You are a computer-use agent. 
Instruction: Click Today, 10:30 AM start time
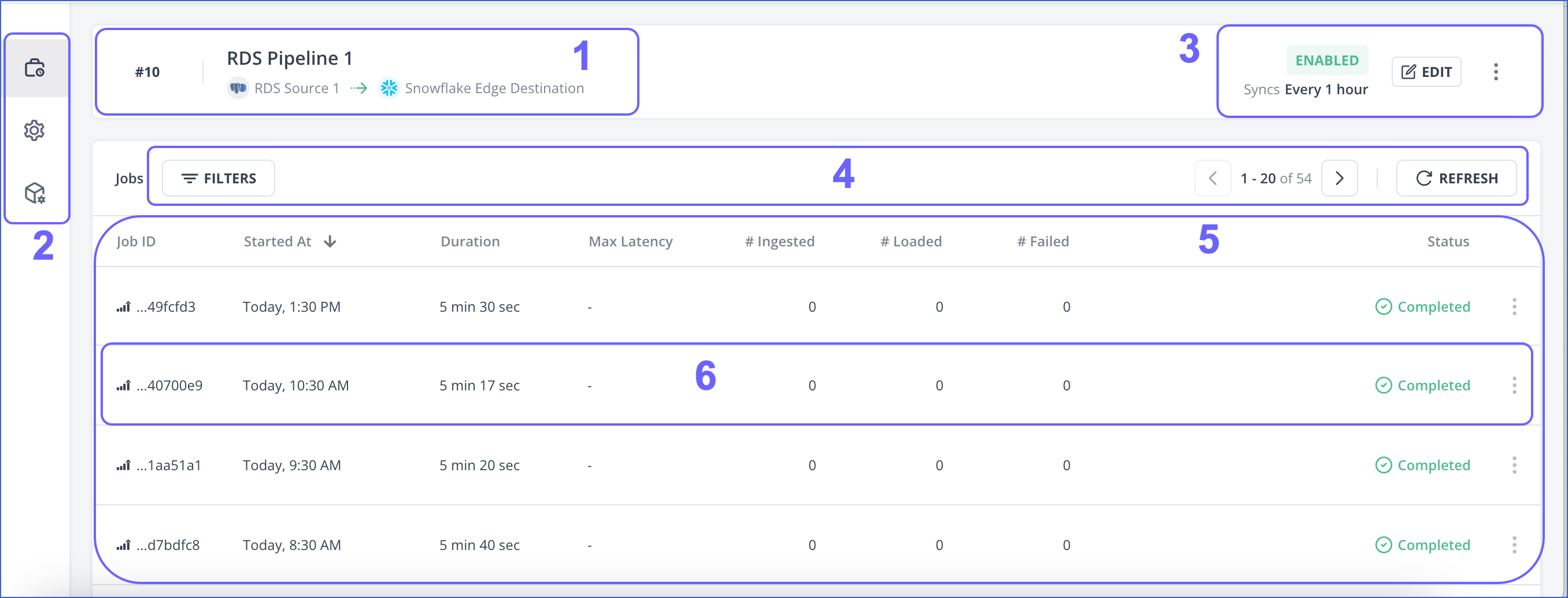coord(296,386)
